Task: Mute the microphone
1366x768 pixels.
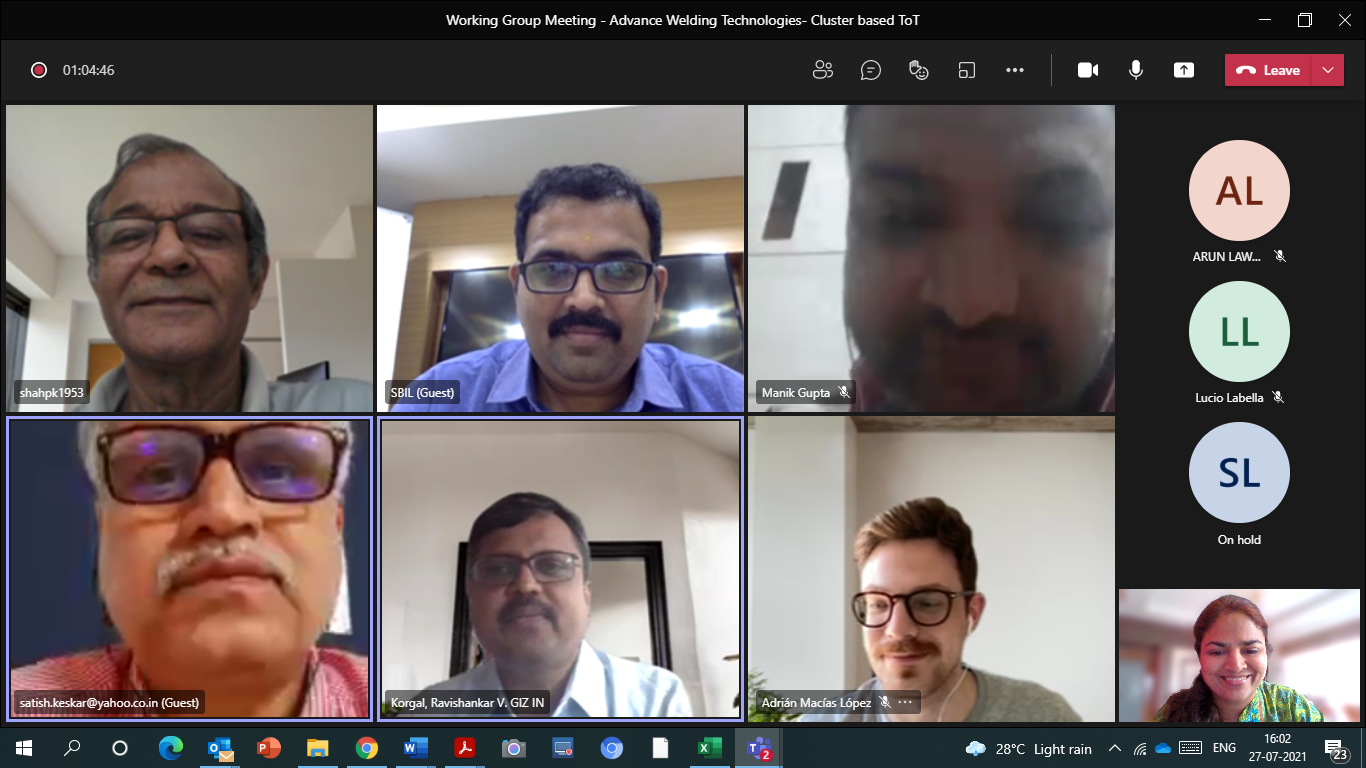Action: 1136,70
